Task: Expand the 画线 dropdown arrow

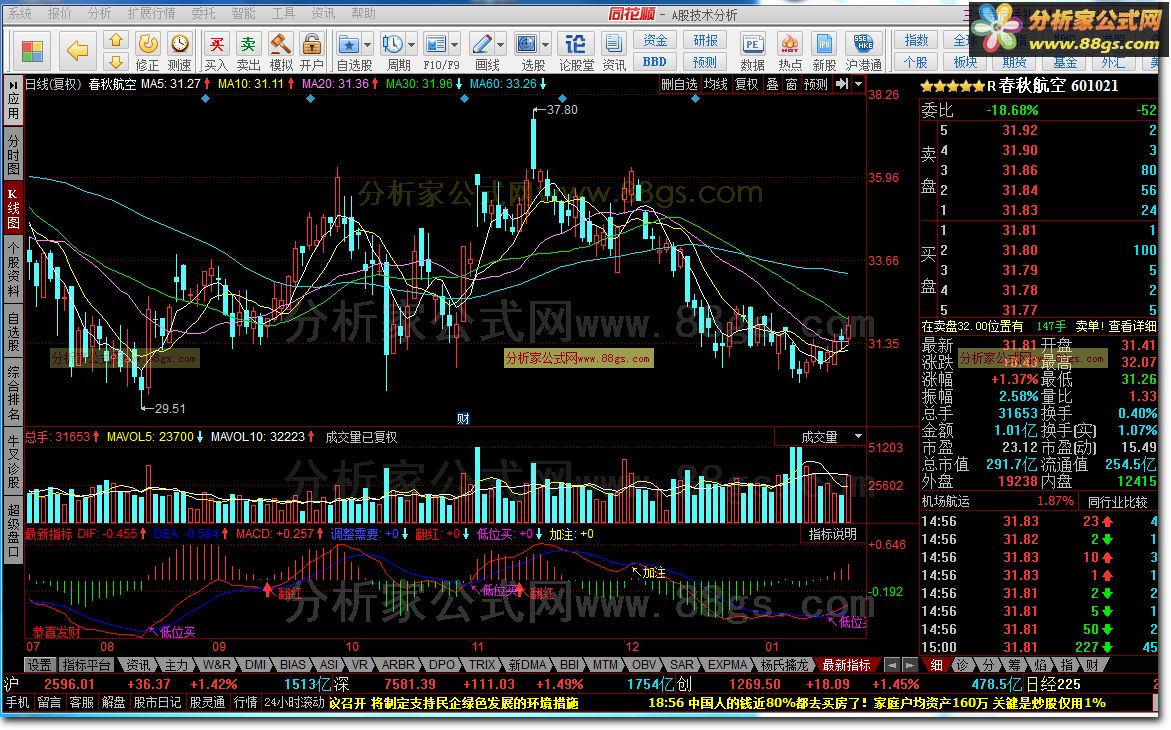Action: (500, 44)
